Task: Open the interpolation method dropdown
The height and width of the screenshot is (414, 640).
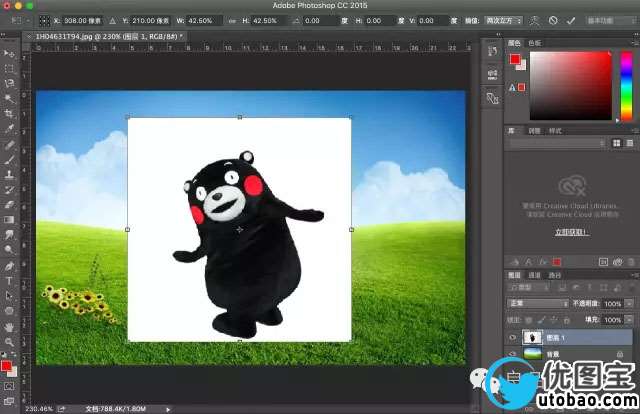Action: (x=503, y=20)
